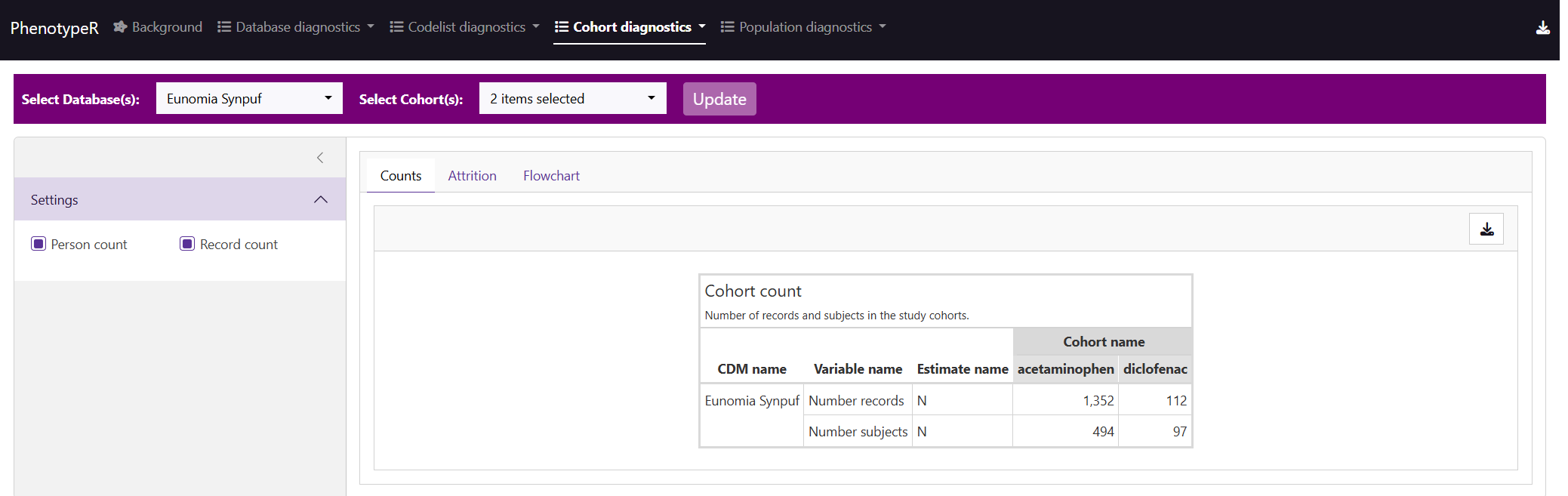Click the PhenotypeR brand link
This screenshot has width=1568, height=496.
(54, 28)
